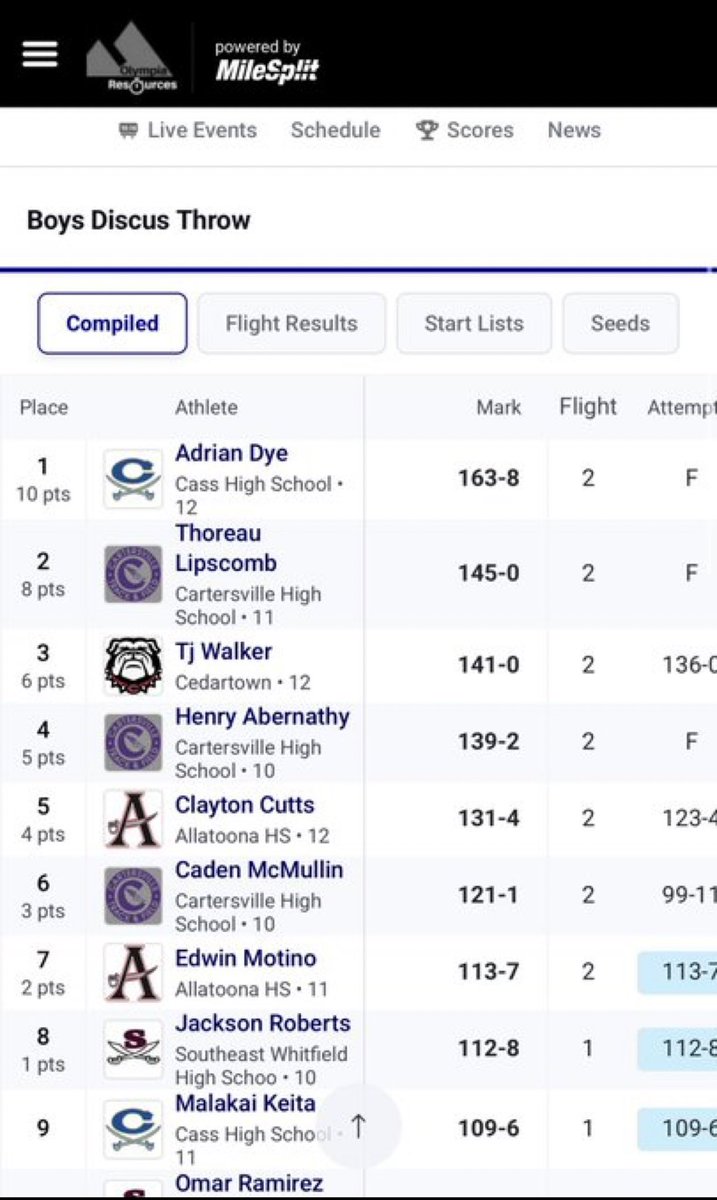717x1200 pixels.
Task: Switch to the Seeds tab
Action: pos(620,323)
